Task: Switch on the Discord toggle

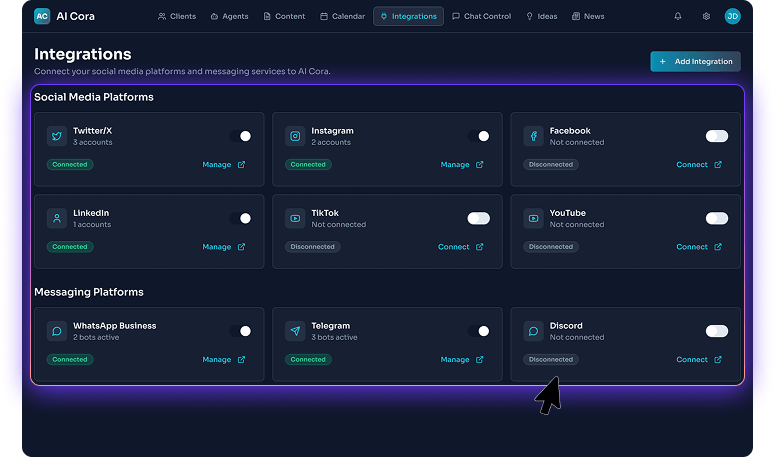Action: pos(717,331)
